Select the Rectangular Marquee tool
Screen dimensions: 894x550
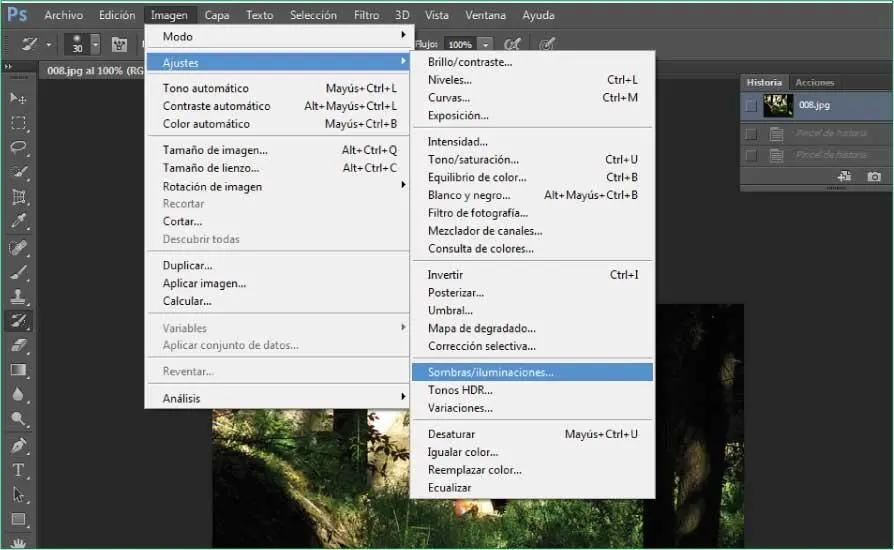[x=18, y=123]
